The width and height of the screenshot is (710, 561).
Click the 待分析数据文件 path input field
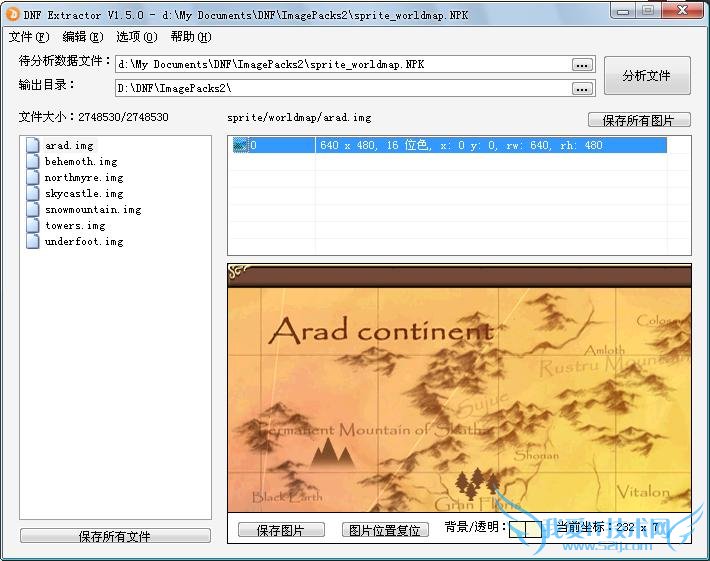344,65
